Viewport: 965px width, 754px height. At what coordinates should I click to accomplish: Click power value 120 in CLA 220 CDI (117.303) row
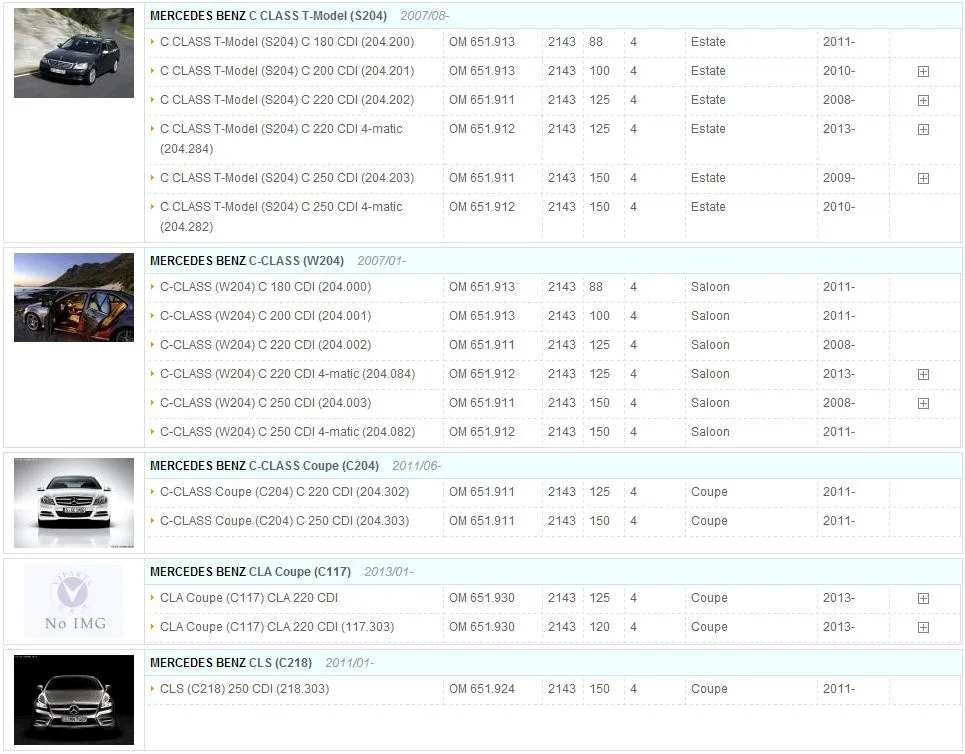599,627
